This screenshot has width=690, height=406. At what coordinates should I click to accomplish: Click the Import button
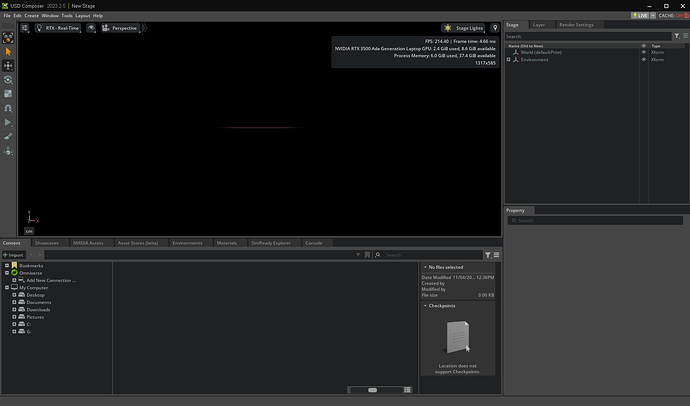point(13,255)
